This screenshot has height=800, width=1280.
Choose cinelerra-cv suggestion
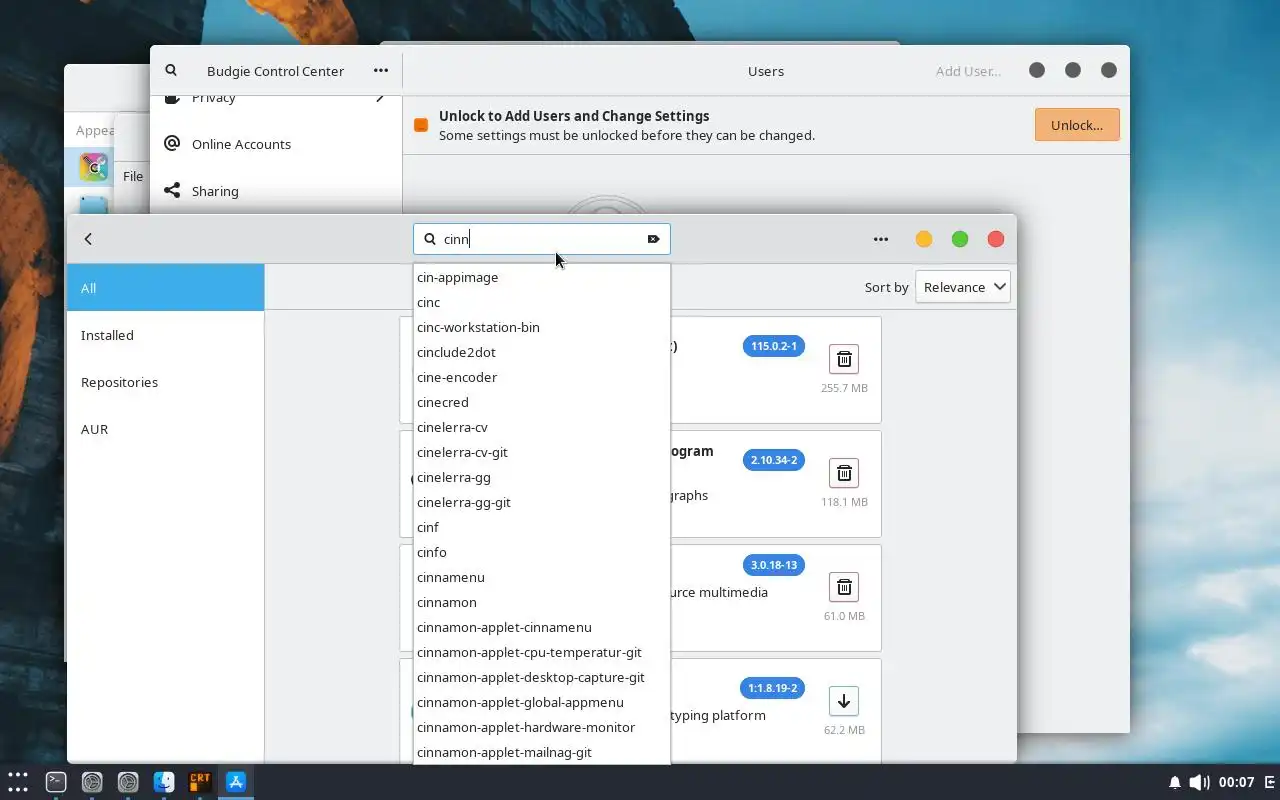[541, 427]
